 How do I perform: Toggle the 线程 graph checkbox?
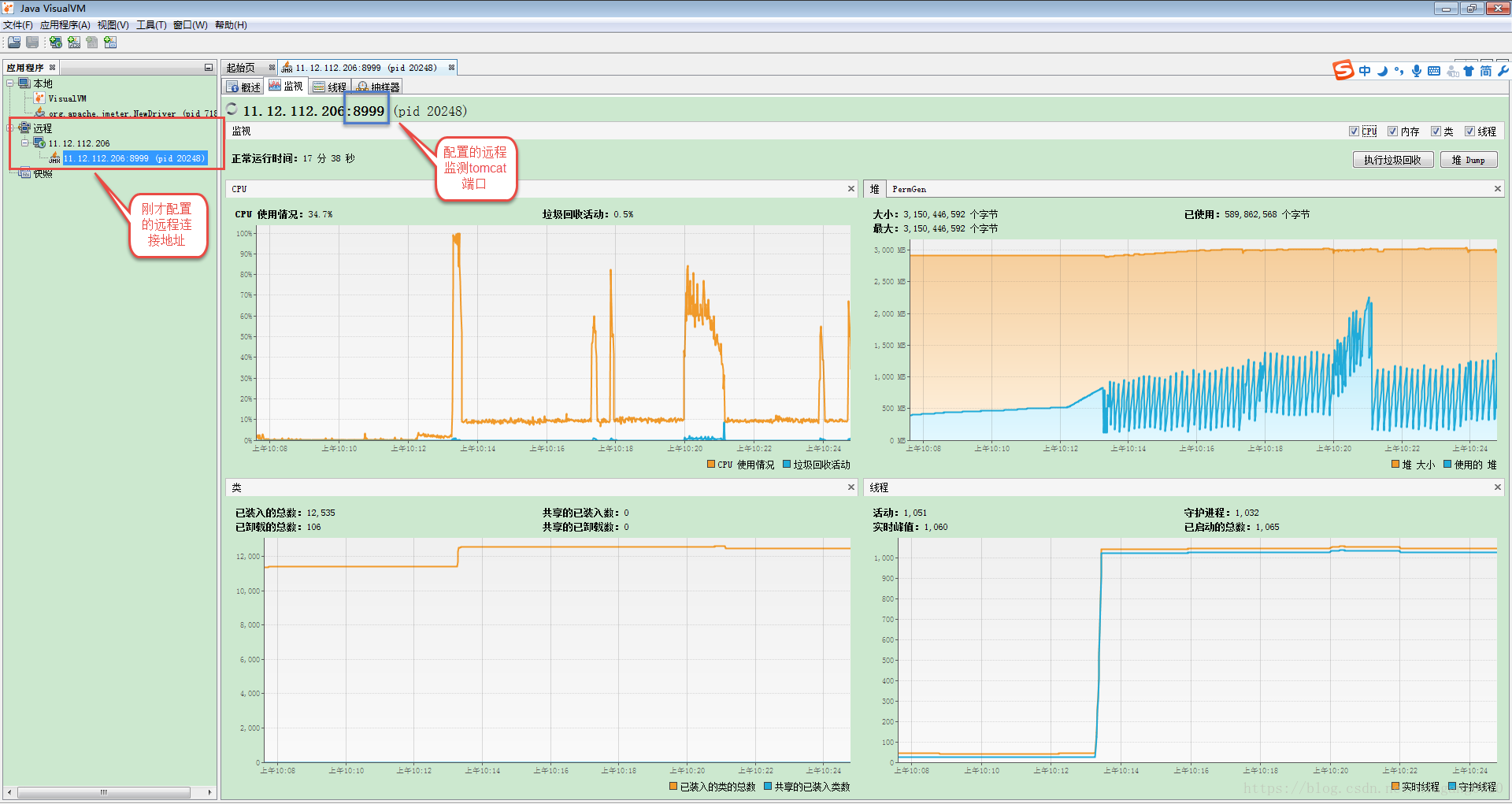(1469, 132)
